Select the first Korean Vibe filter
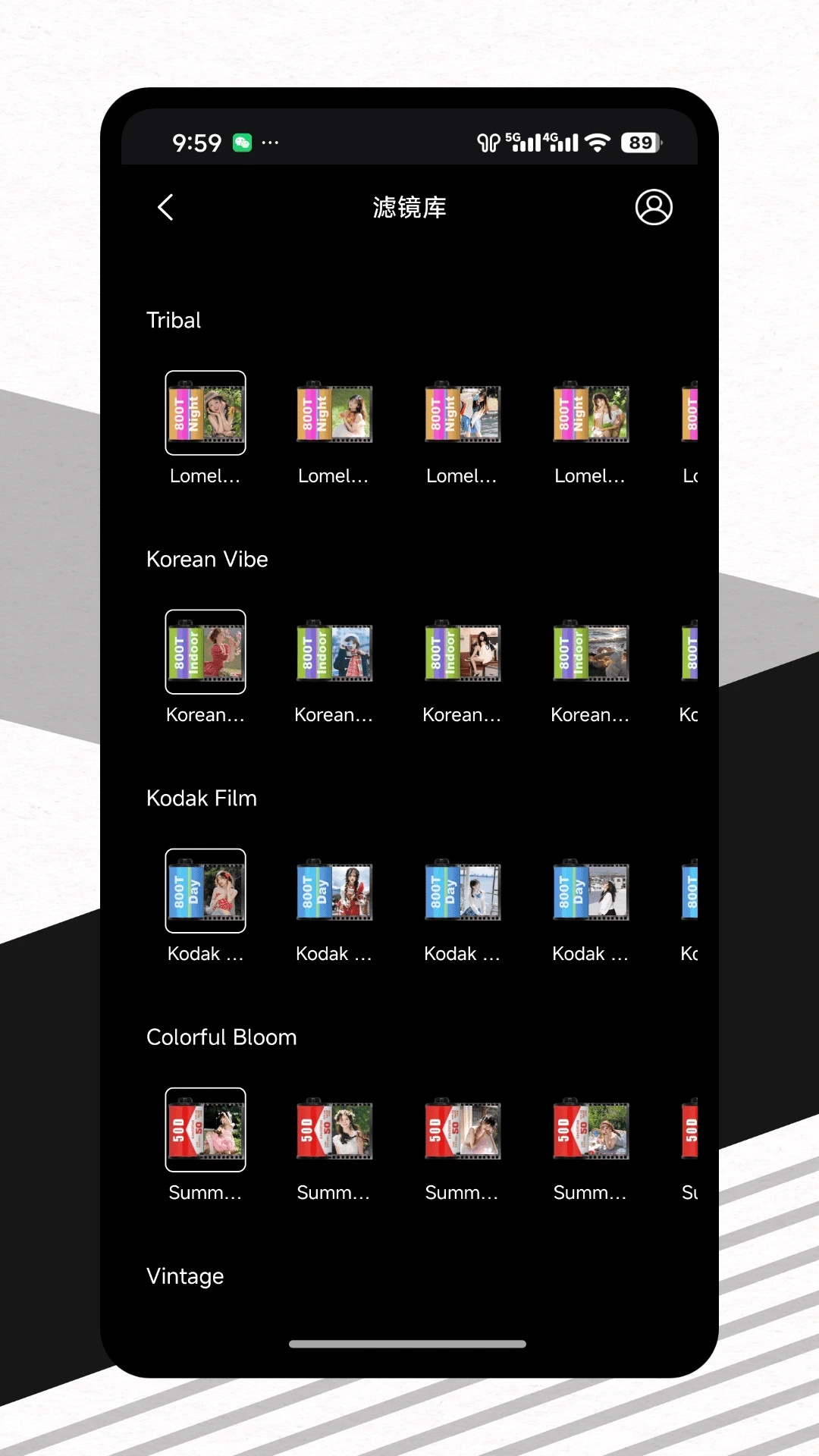The width and height of the screenshot is (819, 1456). [x=206, y=652]
